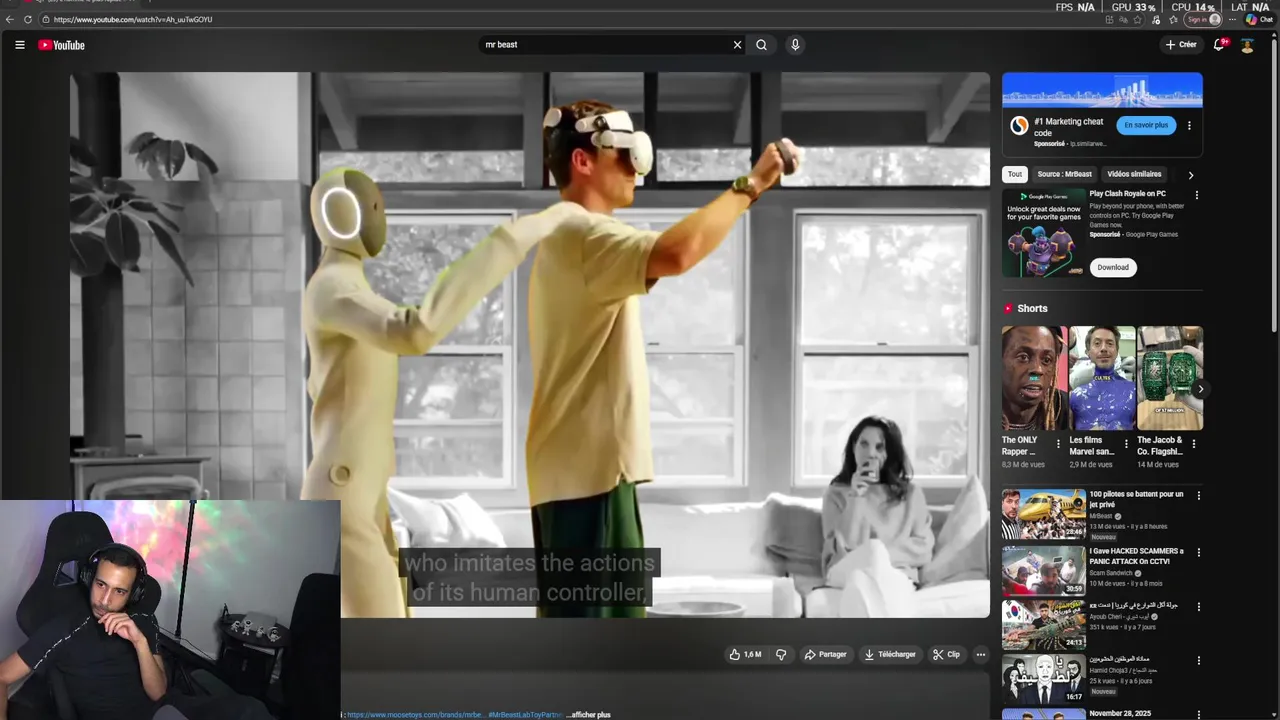Viewport: 1280px width, 720px height.
Task: Show next Shorts with the arrow
Action: click(1200, 389)
